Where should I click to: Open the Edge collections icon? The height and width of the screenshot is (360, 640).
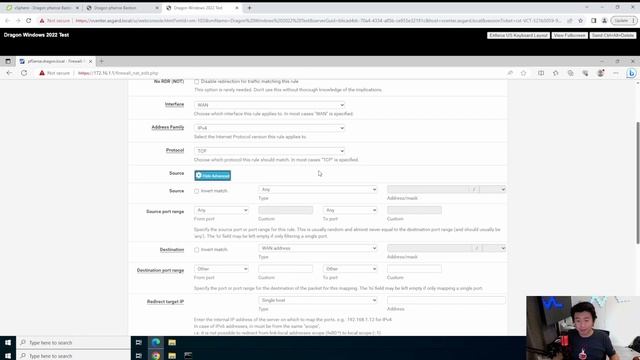pos(570,73)
